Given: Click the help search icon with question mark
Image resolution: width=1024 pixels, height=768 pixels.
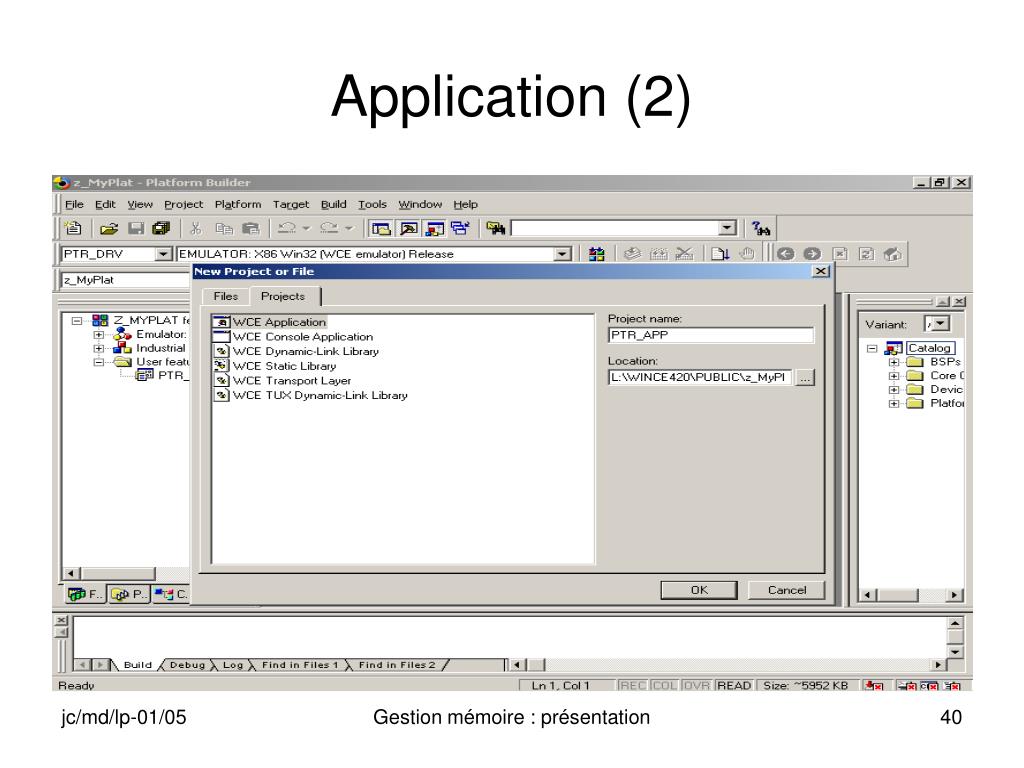Looking at the screenshot, I should point(761,228).
